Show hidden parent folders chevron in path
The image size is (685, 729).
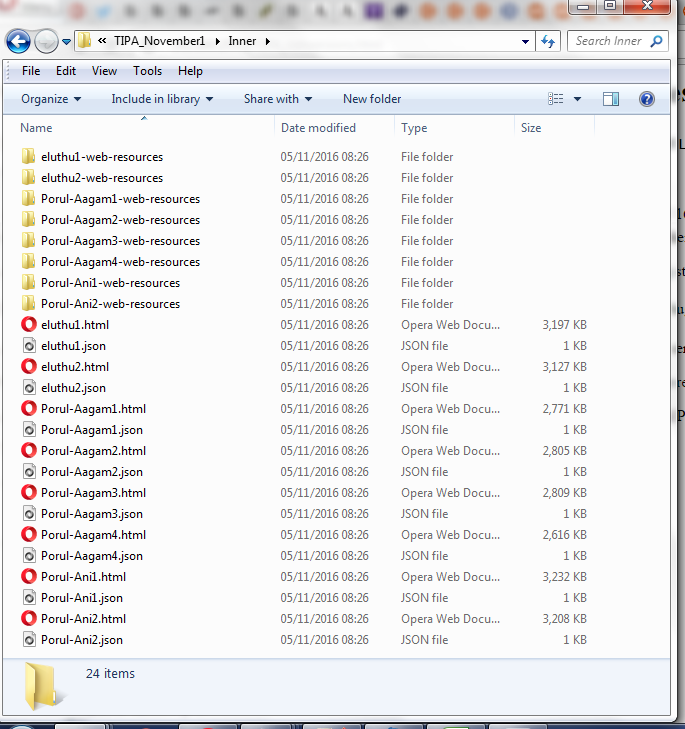(x=102, y=41)
